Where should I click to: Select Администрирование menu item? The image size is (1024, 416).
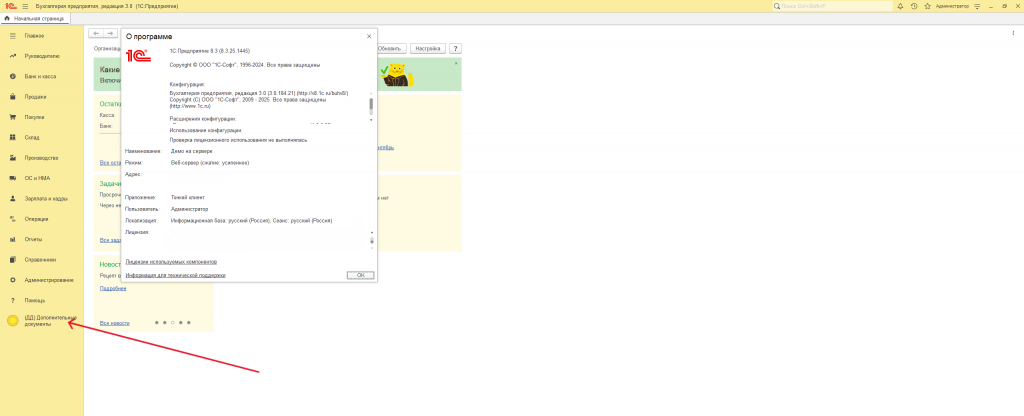coord(49,280)
